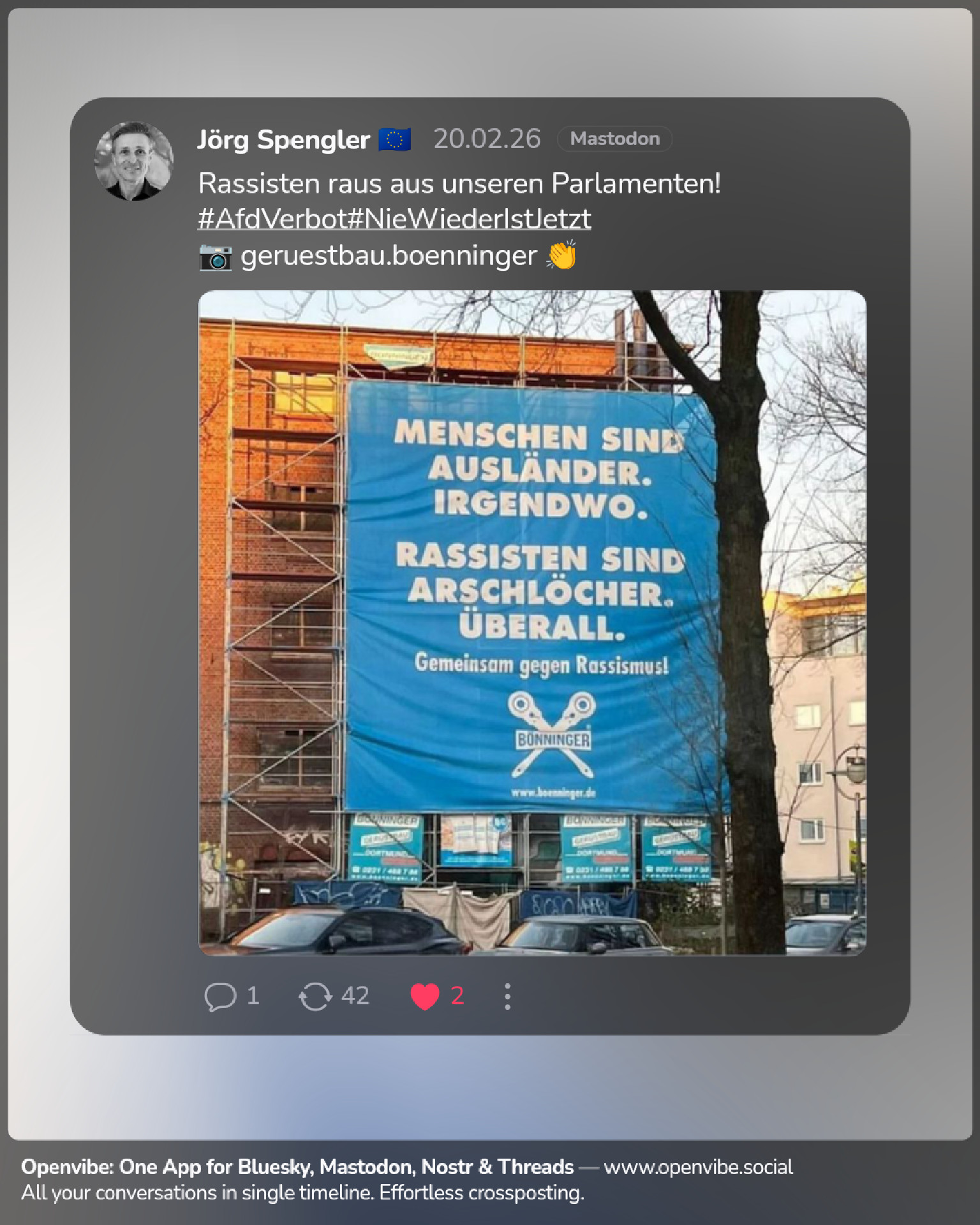Click the post date 20.02.26
The width and height of the screenshot is (980, 1225).
tap(487, 138)
